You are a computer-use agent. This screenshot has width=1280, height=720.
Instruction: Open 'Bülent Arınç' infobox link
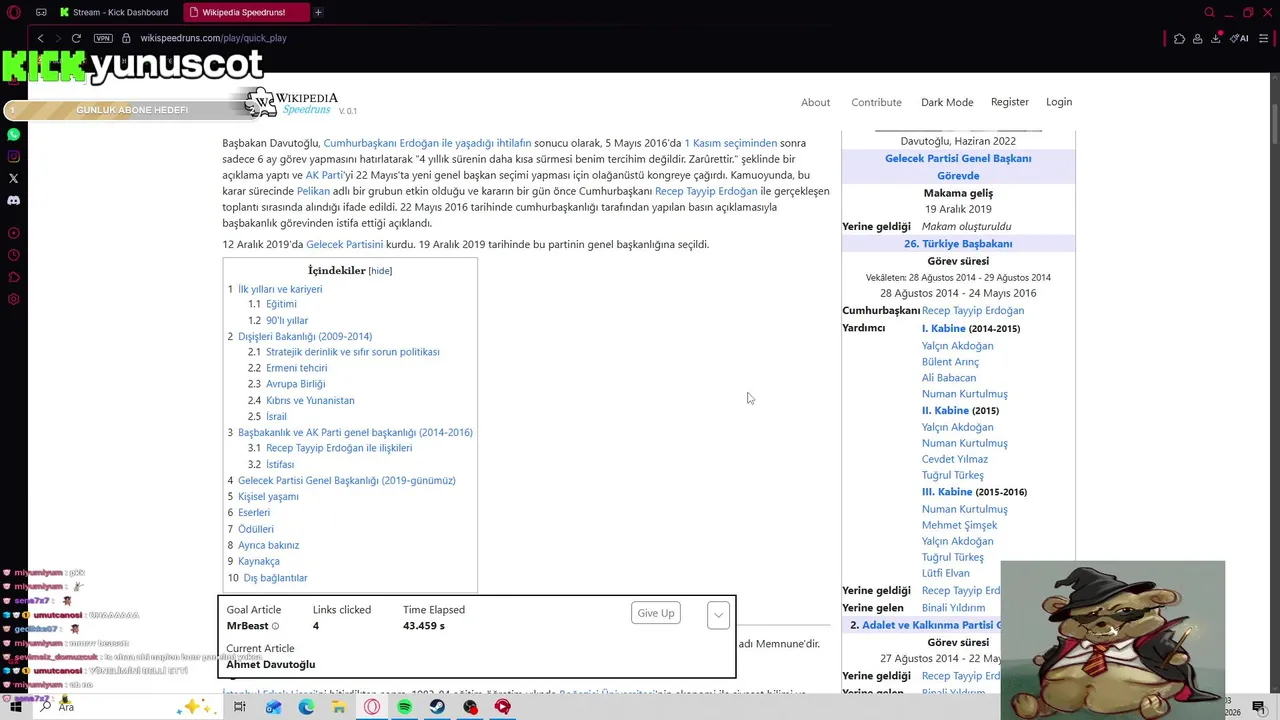[950, 362]
